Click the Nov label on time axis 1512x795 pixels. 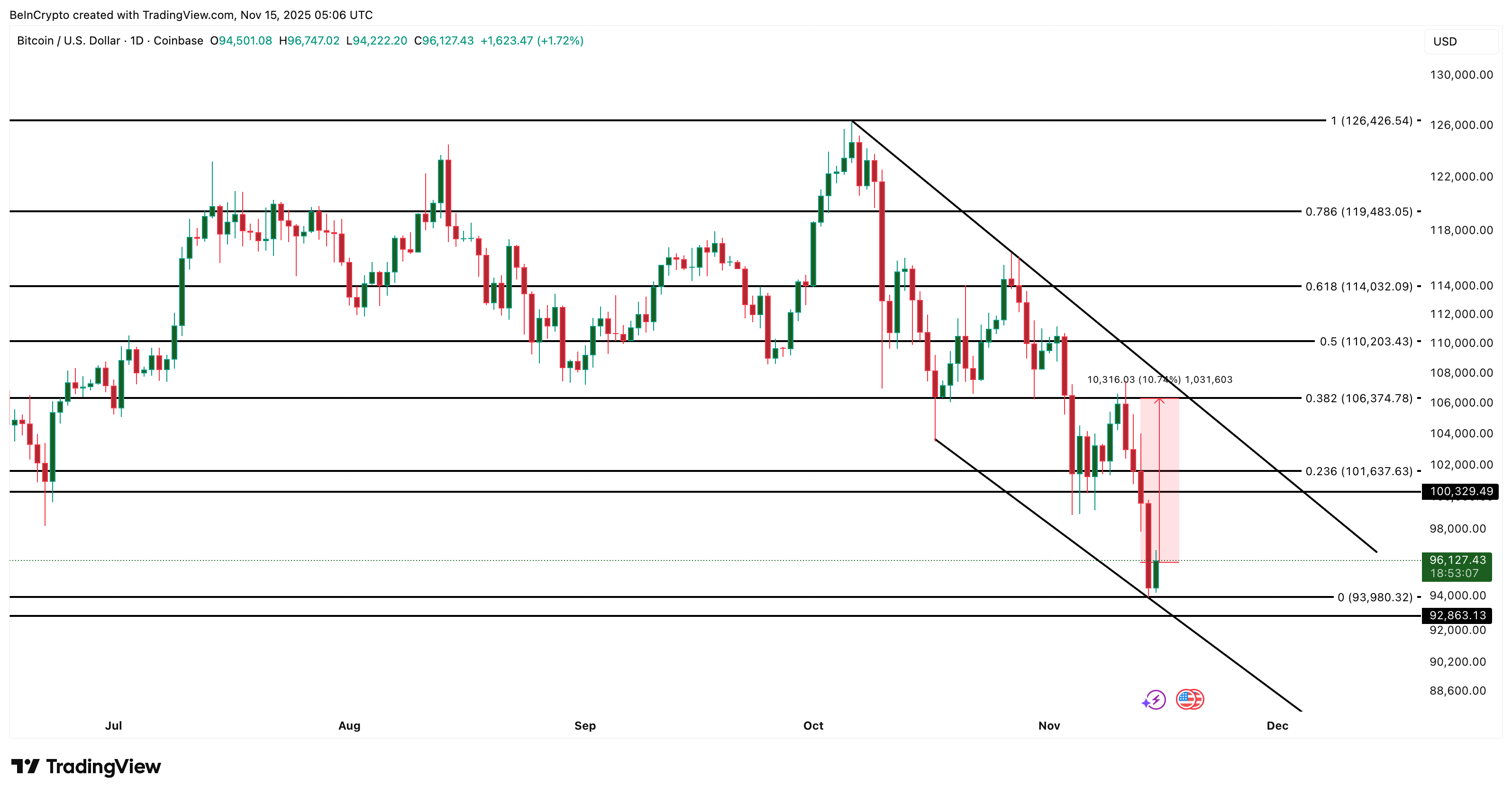pyautogui.click(x=1049, y=726)
